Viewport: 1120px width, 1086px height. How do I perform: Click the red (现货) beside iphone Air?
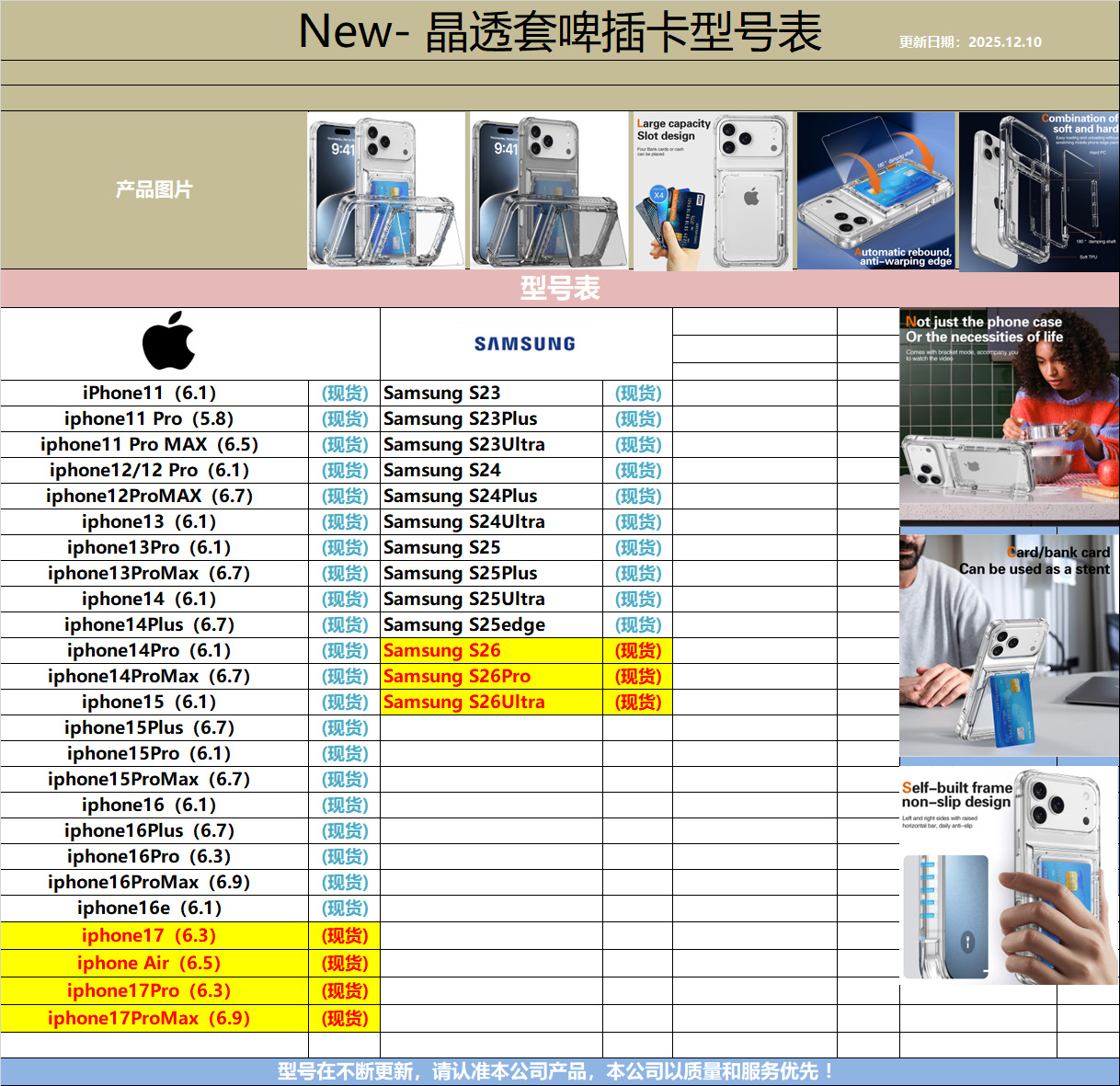coord(345,963)
